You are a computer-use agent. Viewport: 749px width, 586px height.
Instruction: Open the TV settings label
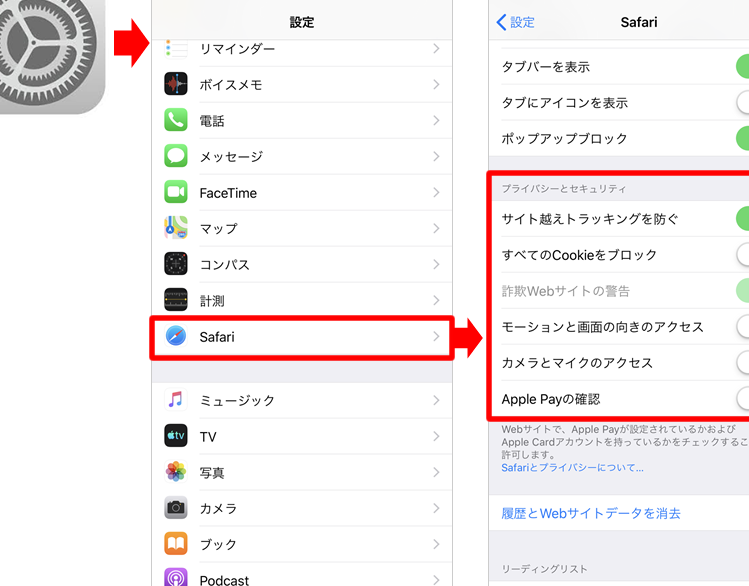[x=208, y=437]
